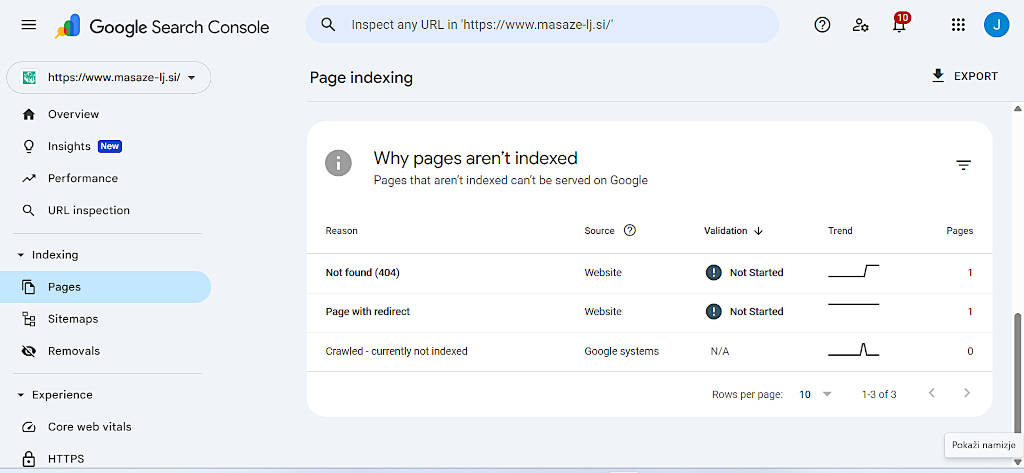Collapse the Indexing section
This screenshot has width=1024, height=473.
click(x=22, y=255)
